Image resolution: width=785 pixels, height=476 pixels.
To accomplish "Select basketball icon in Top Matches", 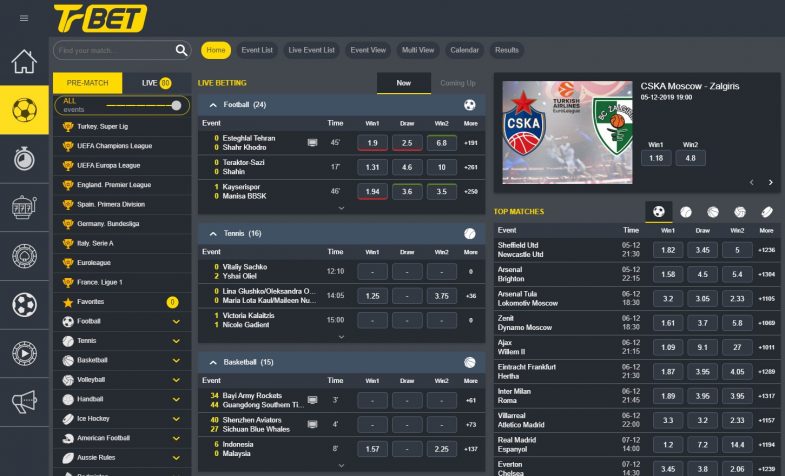I will [x=713, y=212].
